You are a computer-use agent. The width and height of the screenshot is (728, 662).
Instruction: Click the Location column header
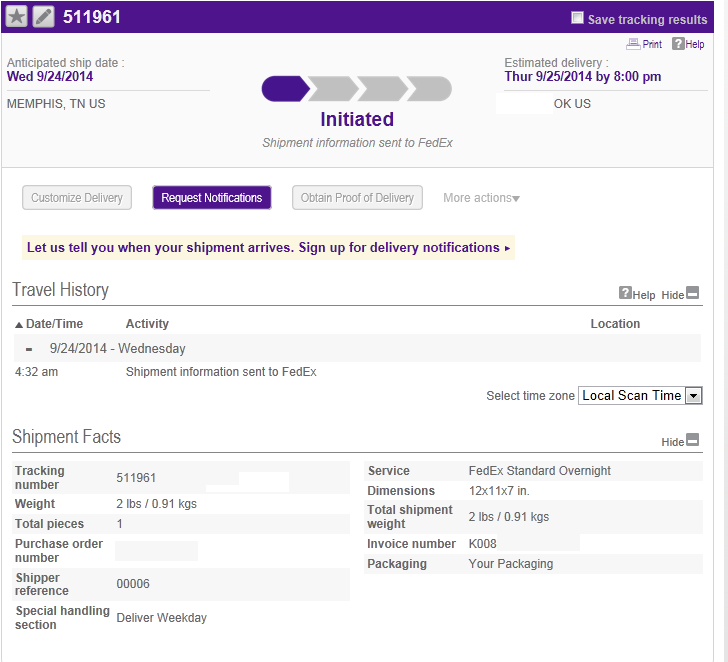coord(615,324)
